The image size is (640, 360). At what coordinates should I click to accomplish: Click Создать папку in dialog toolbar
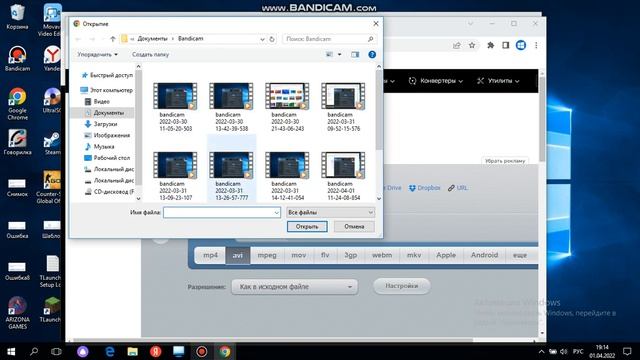[x=150, y=54]
